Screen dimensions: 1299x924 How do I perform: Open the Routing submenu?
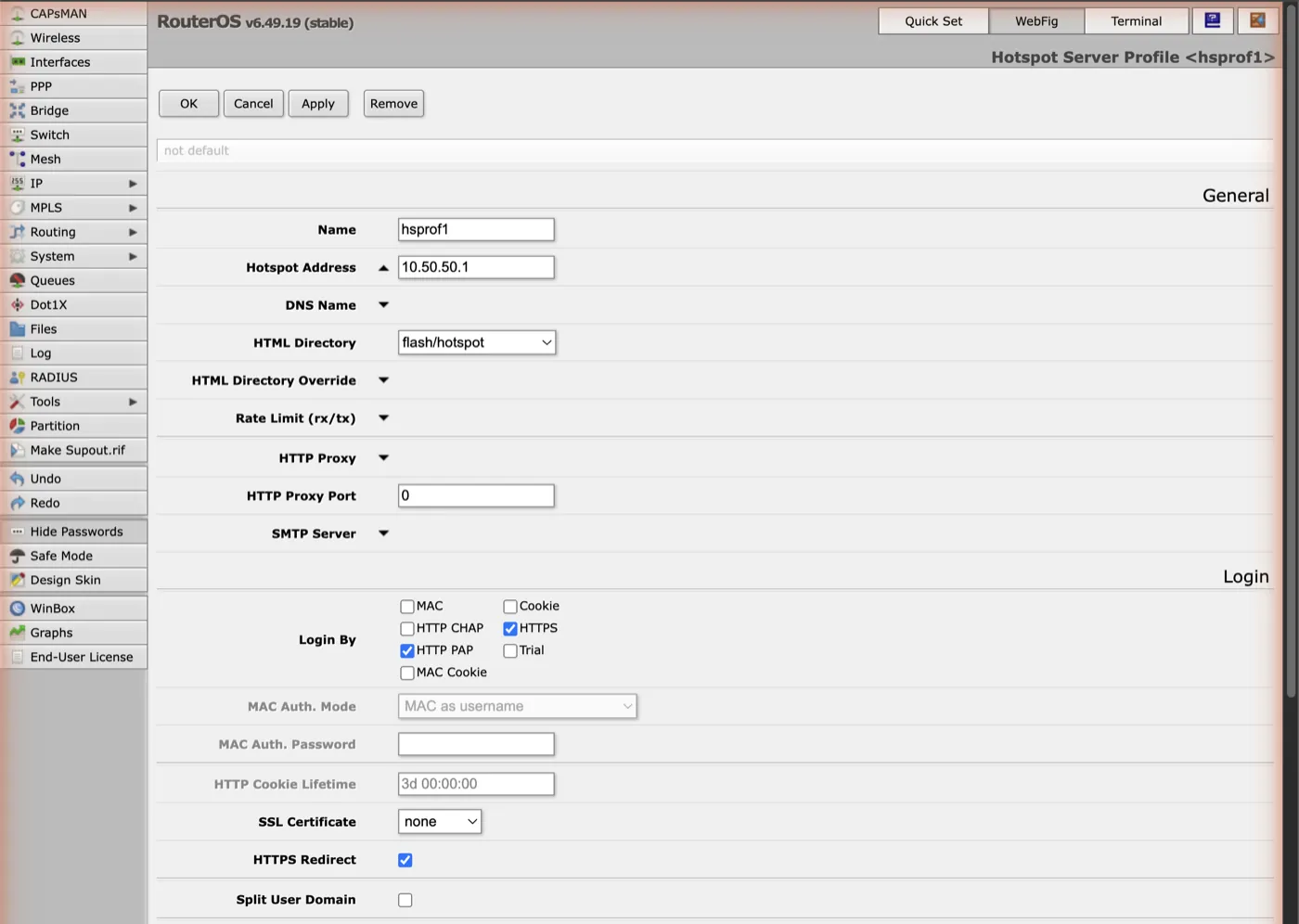click(x=74, y=232)
